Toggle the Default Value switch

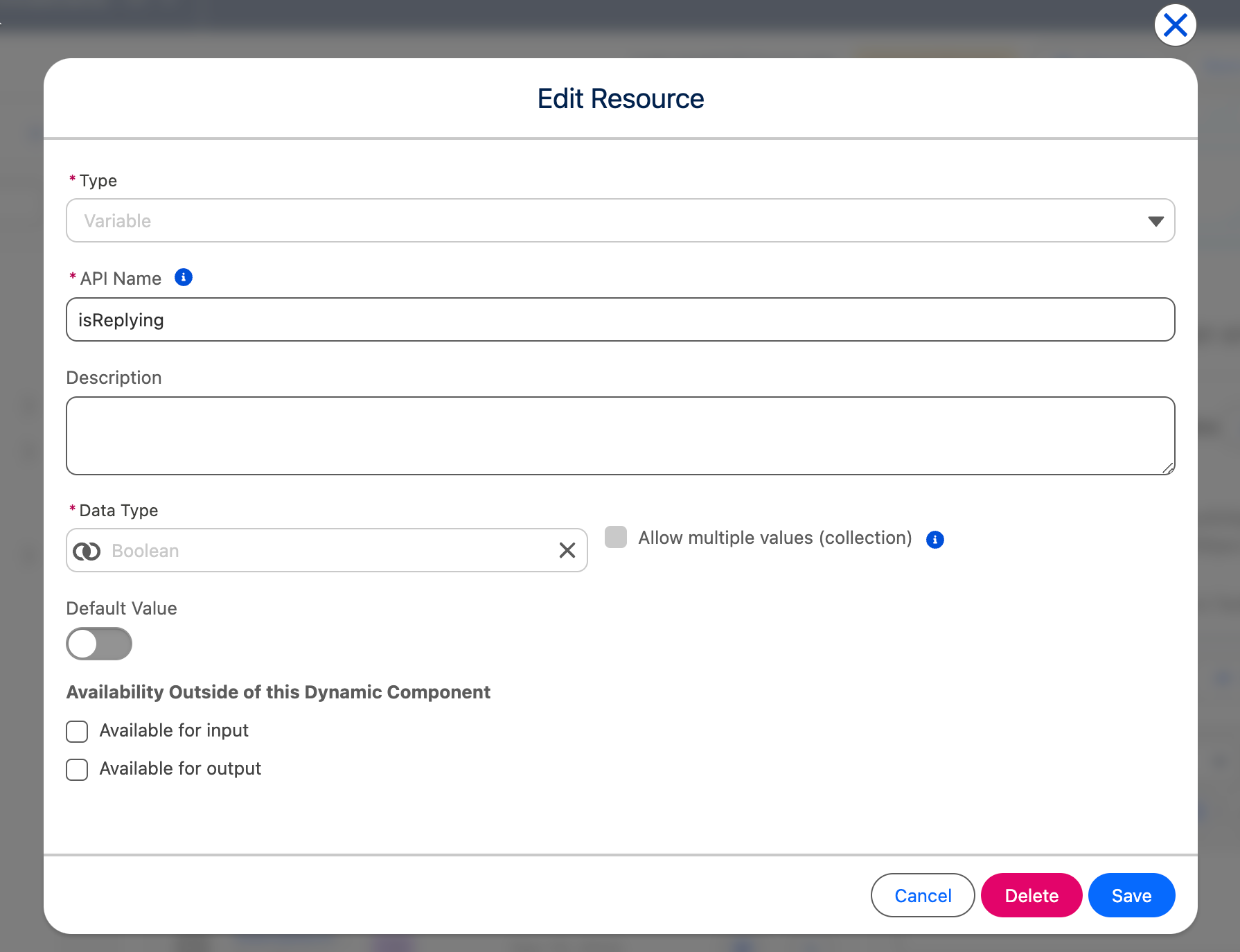tap(99, 644)
